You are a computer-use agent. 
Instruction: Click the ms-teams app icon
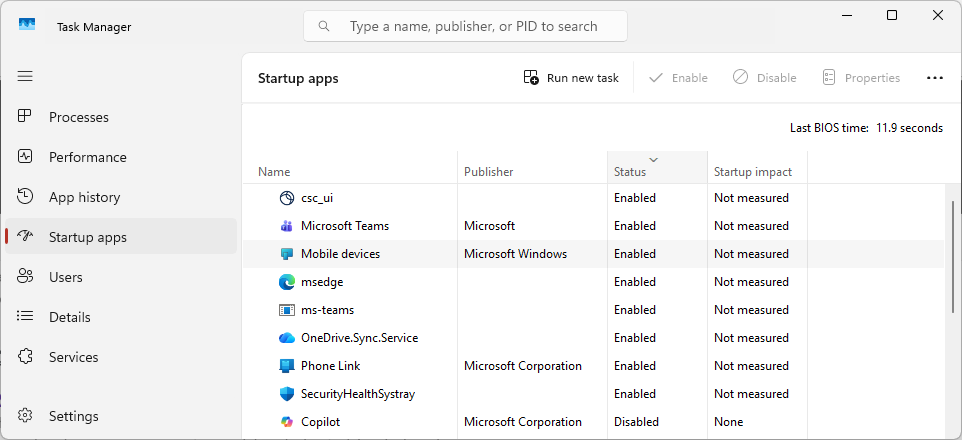pyautogui.click(x=287, y=310)
